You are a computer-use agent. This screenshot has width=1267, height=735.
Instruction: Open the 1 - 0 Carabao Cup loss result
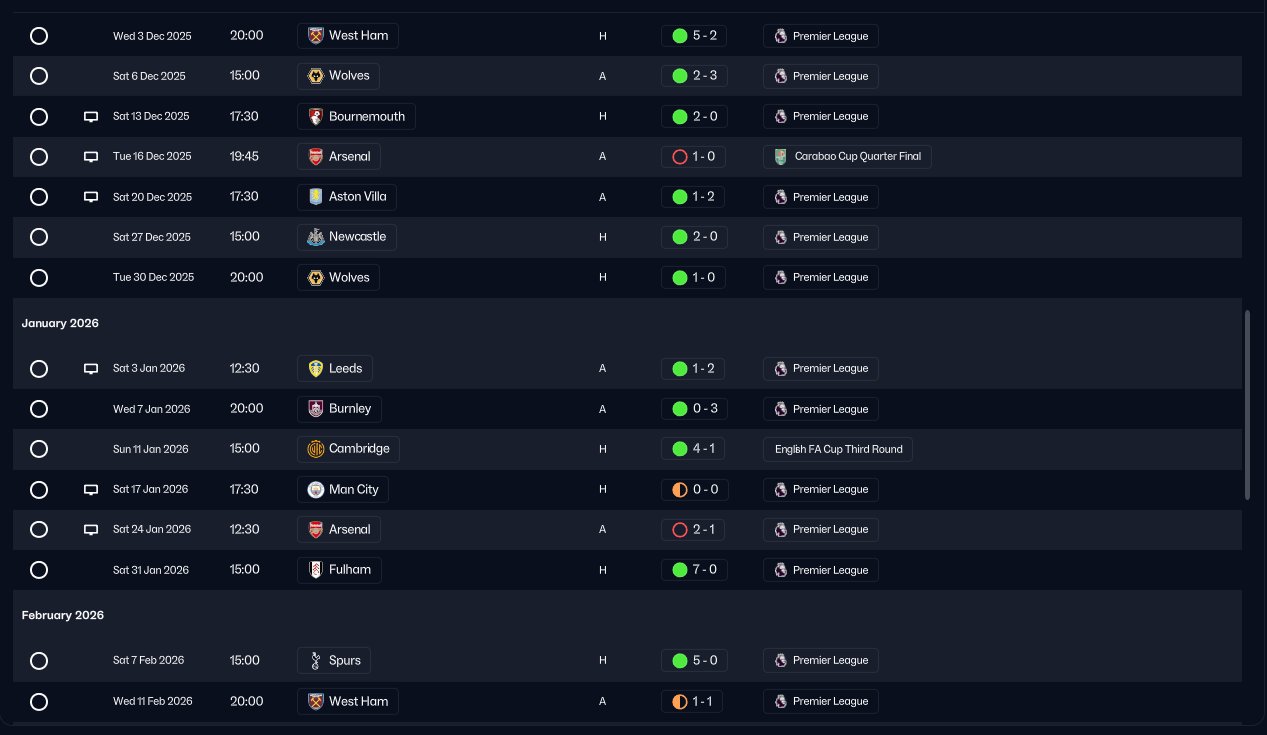(x=694, y=157)
